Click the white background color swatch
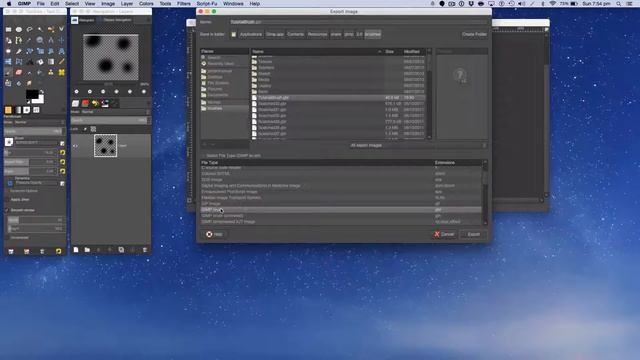 click(x=40, y=100)
